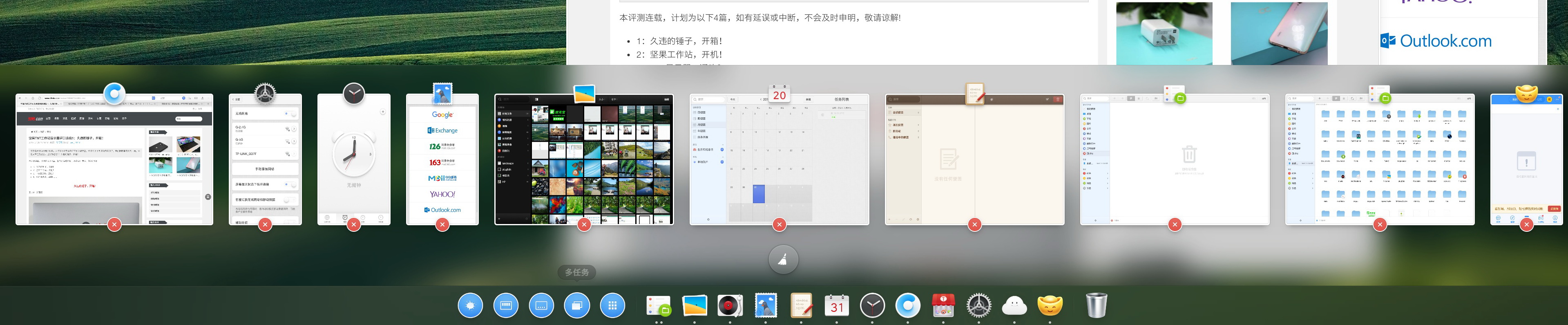
Task: Switch to the Calendar thumbnail
Action: [x=779, y=159]
